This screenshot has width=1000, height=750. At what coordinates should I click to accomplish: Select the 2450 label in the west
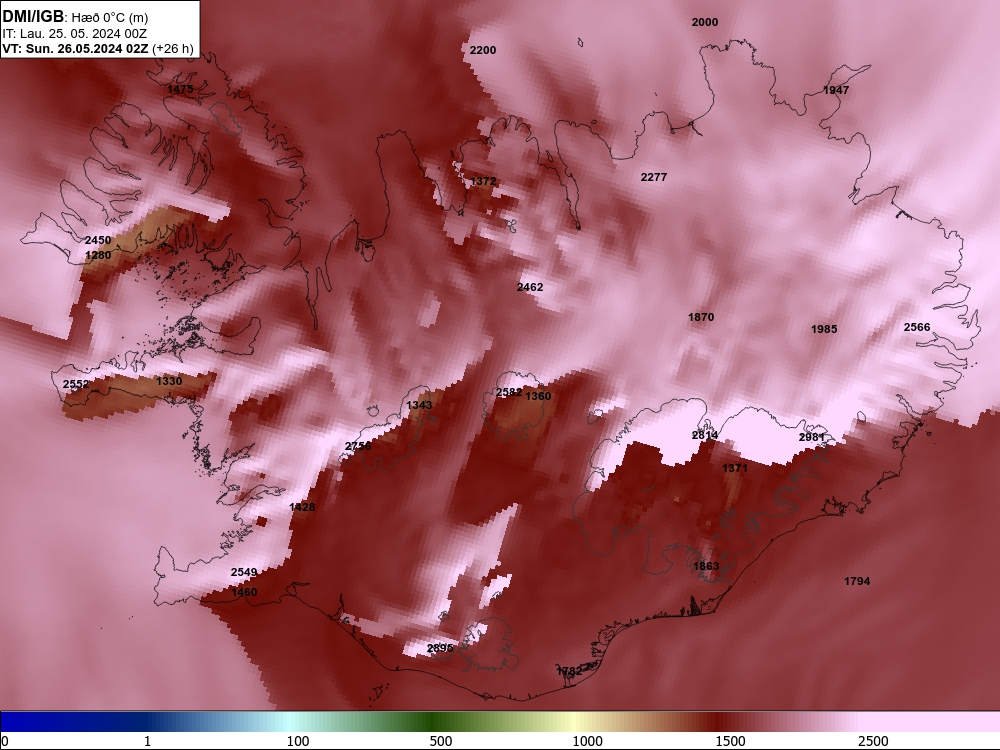pyautogui.click(x=98, y=240)
